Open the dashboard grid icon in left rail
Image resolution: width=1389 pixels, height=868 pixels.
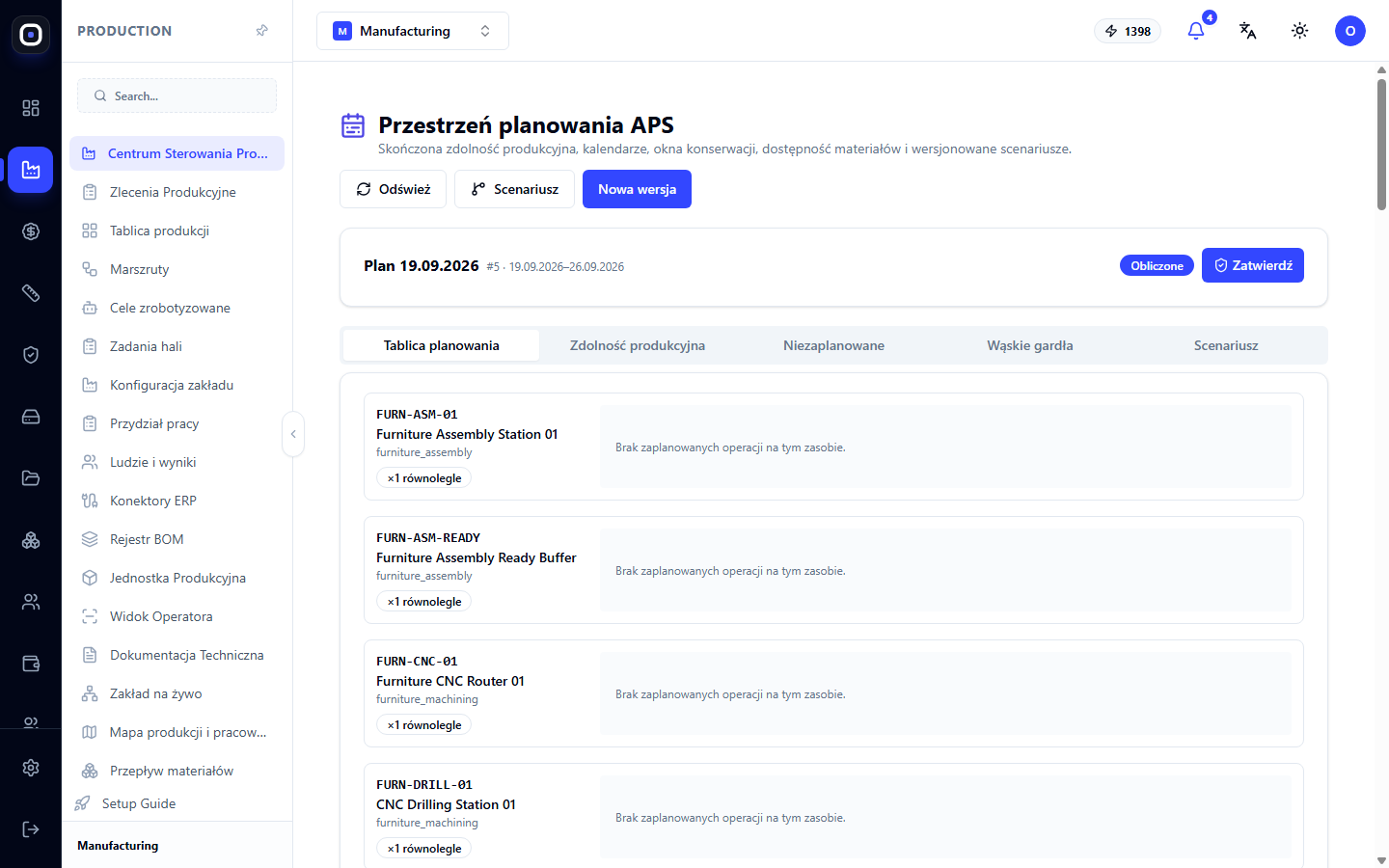(x=31, y=108)
